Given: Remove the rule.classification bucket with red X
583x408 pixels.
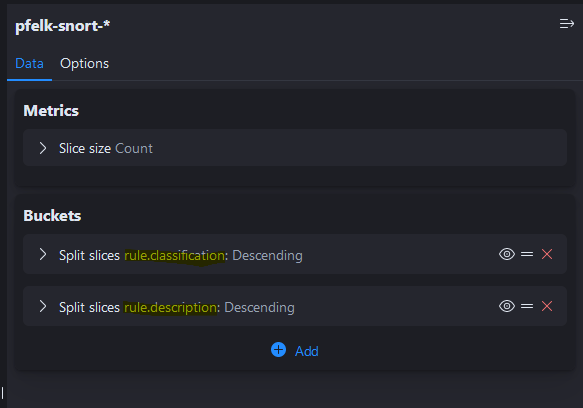Looking at the screenshot, I should [547, 254].
